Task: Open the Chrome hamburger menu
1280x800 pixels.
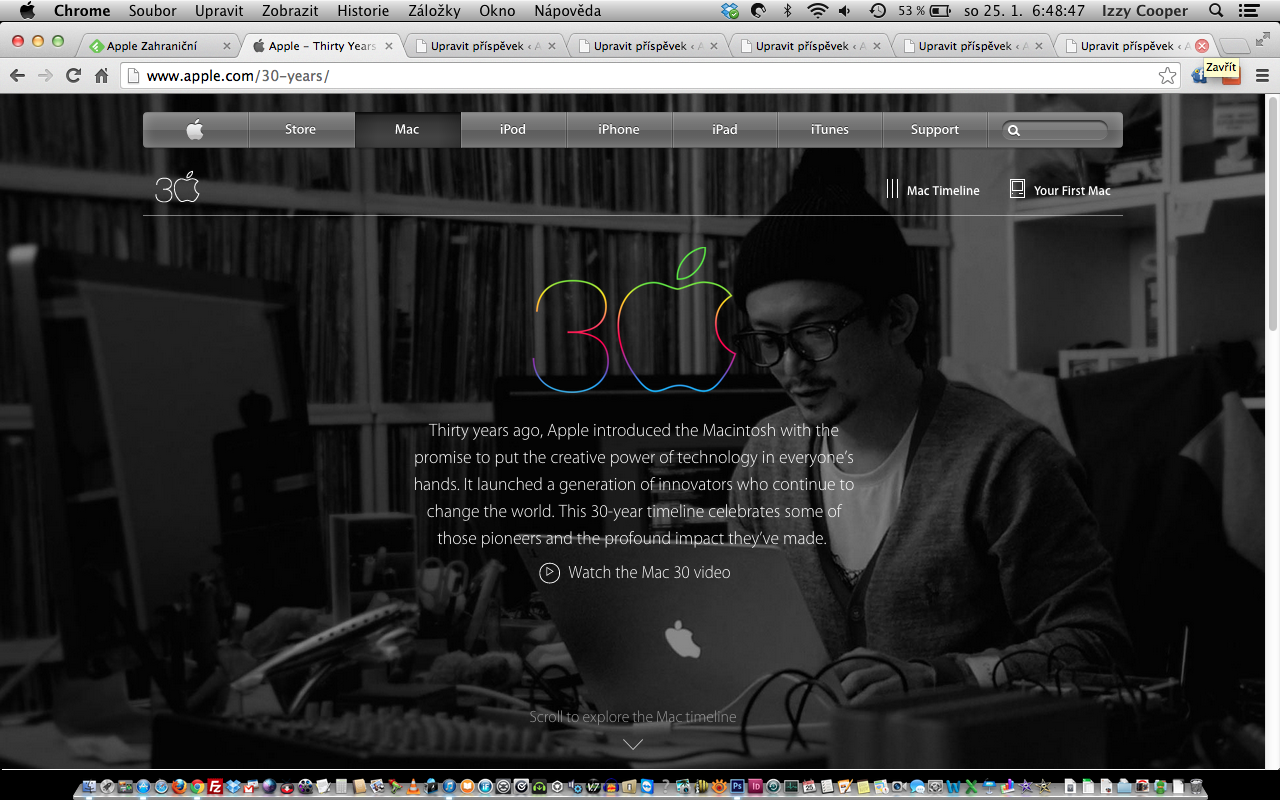Action: click(1262, 76)
